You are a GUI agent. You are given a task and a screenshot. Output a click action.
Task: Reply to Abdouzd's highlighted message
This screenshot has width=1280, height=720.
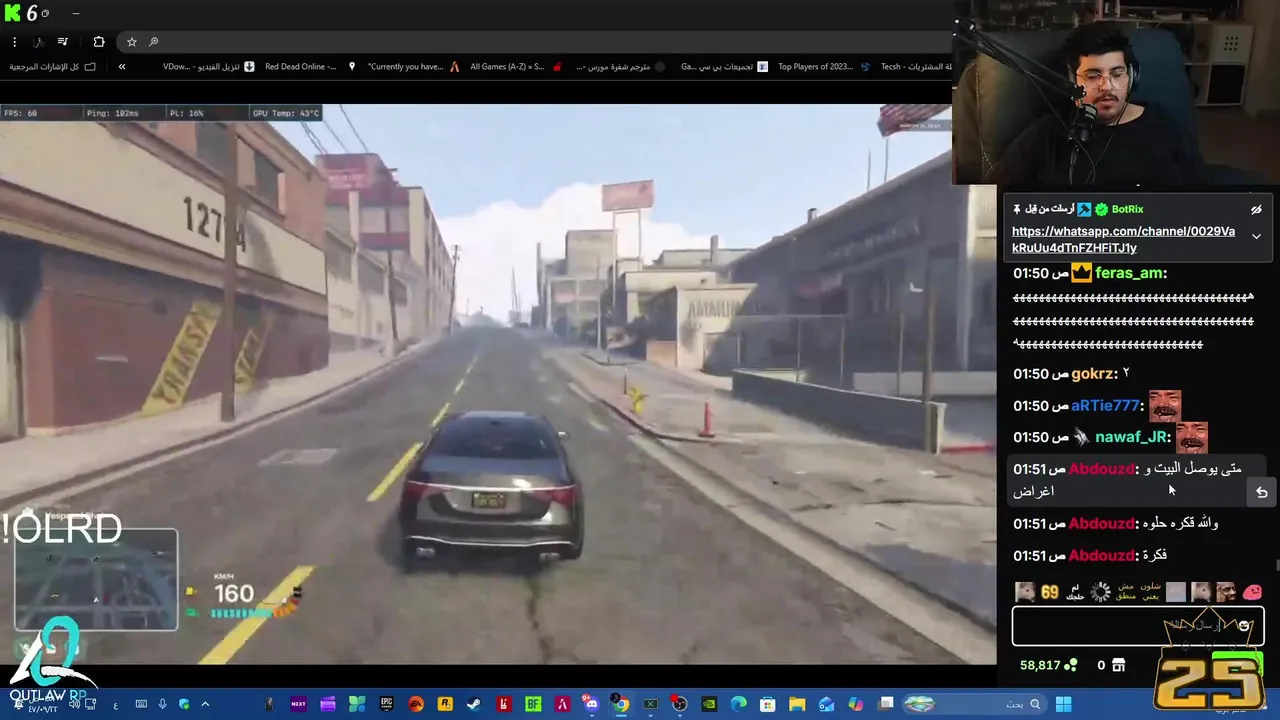(1261, 492)
